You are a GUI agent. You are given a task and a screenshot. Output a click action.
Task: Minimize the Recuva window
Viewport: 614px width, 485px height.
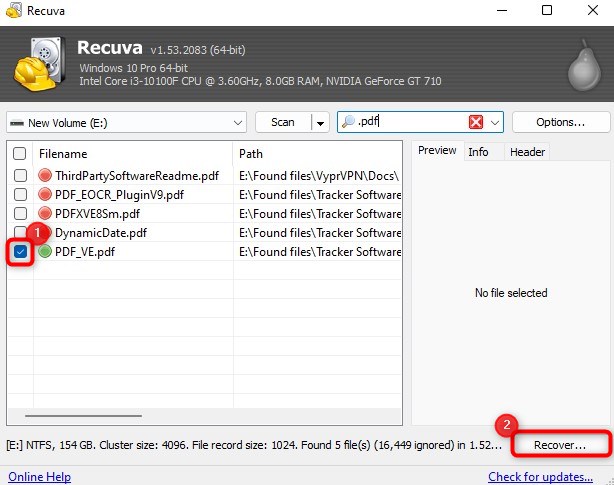(502, 10)
